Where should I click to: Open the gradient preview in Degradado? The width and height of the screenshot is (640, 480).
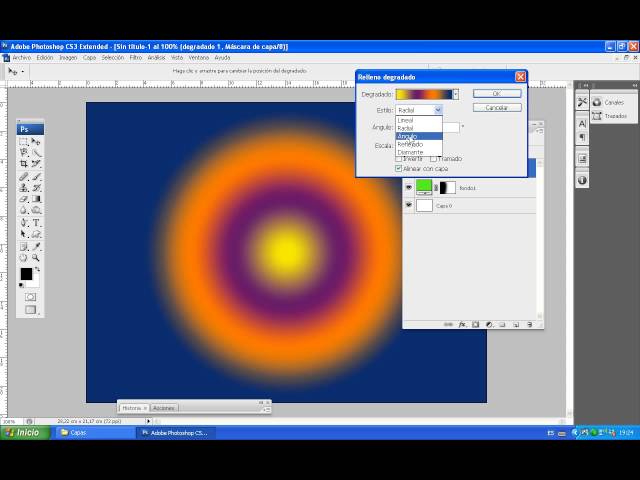[x=424, y=94]
